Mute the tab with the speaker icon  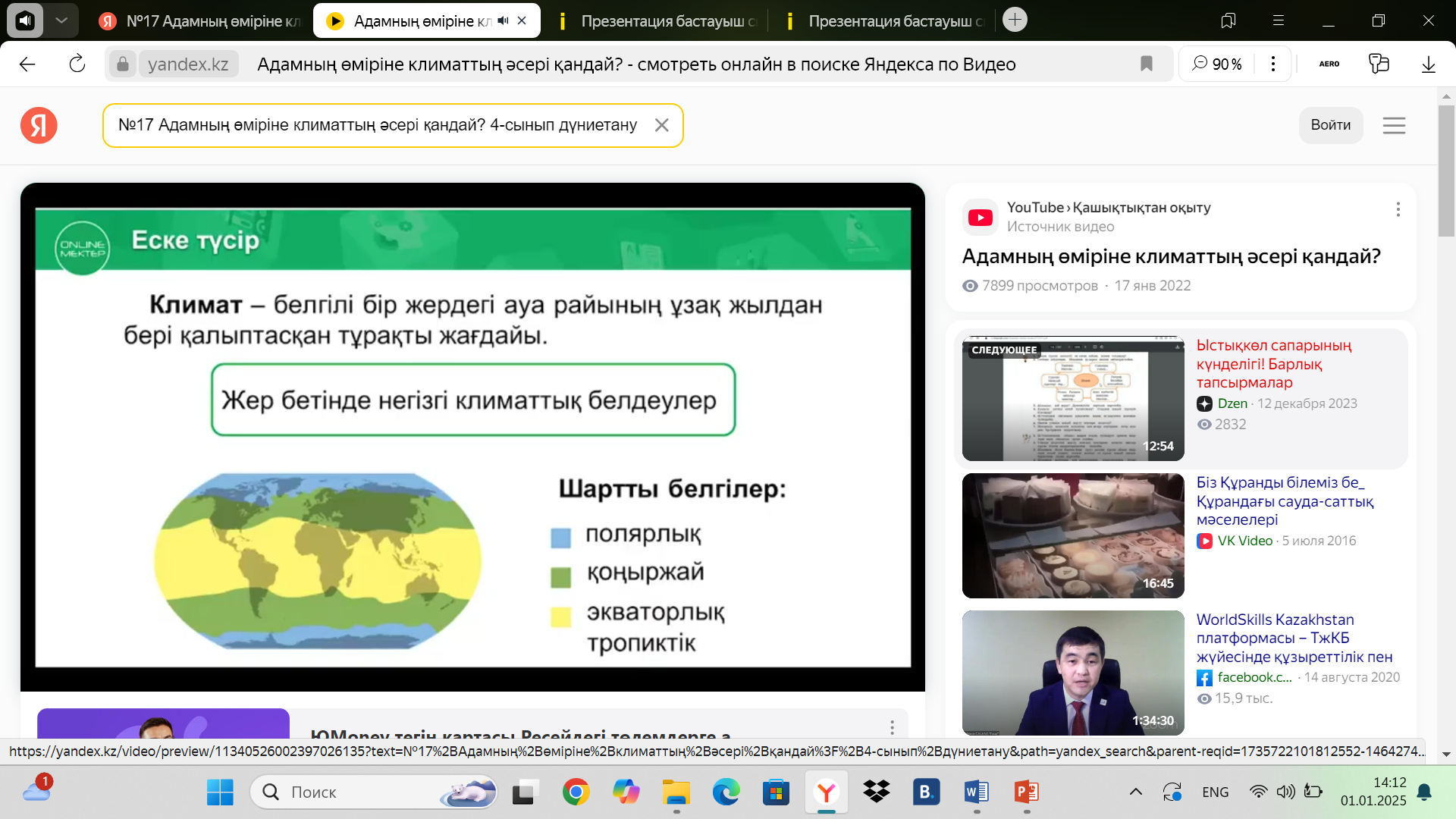pyautogui.click(x=503, y=20)
